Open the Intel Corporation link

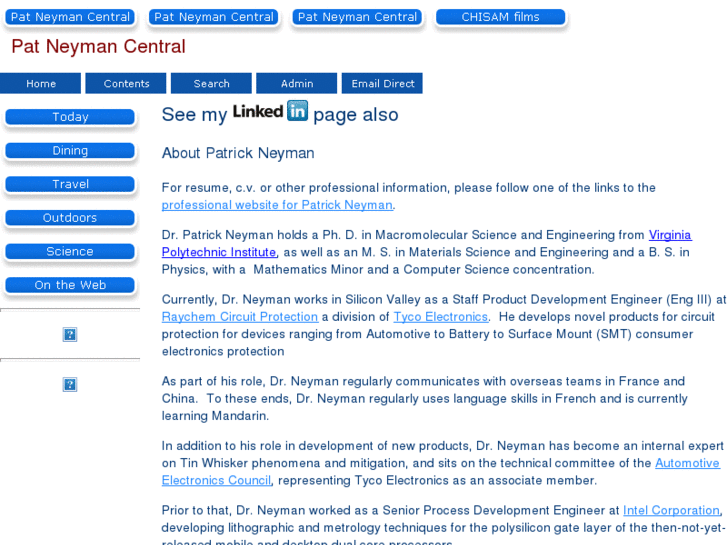[x=671, y=510]
